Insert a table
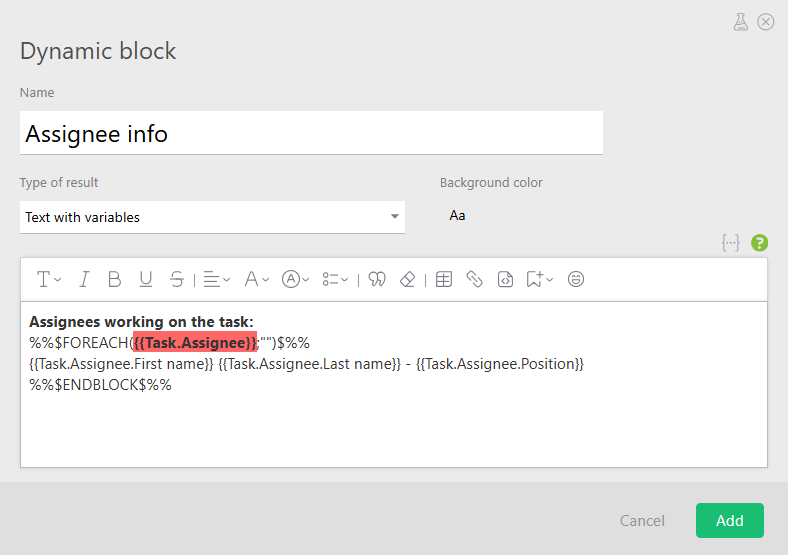 [x=443, y=280]
